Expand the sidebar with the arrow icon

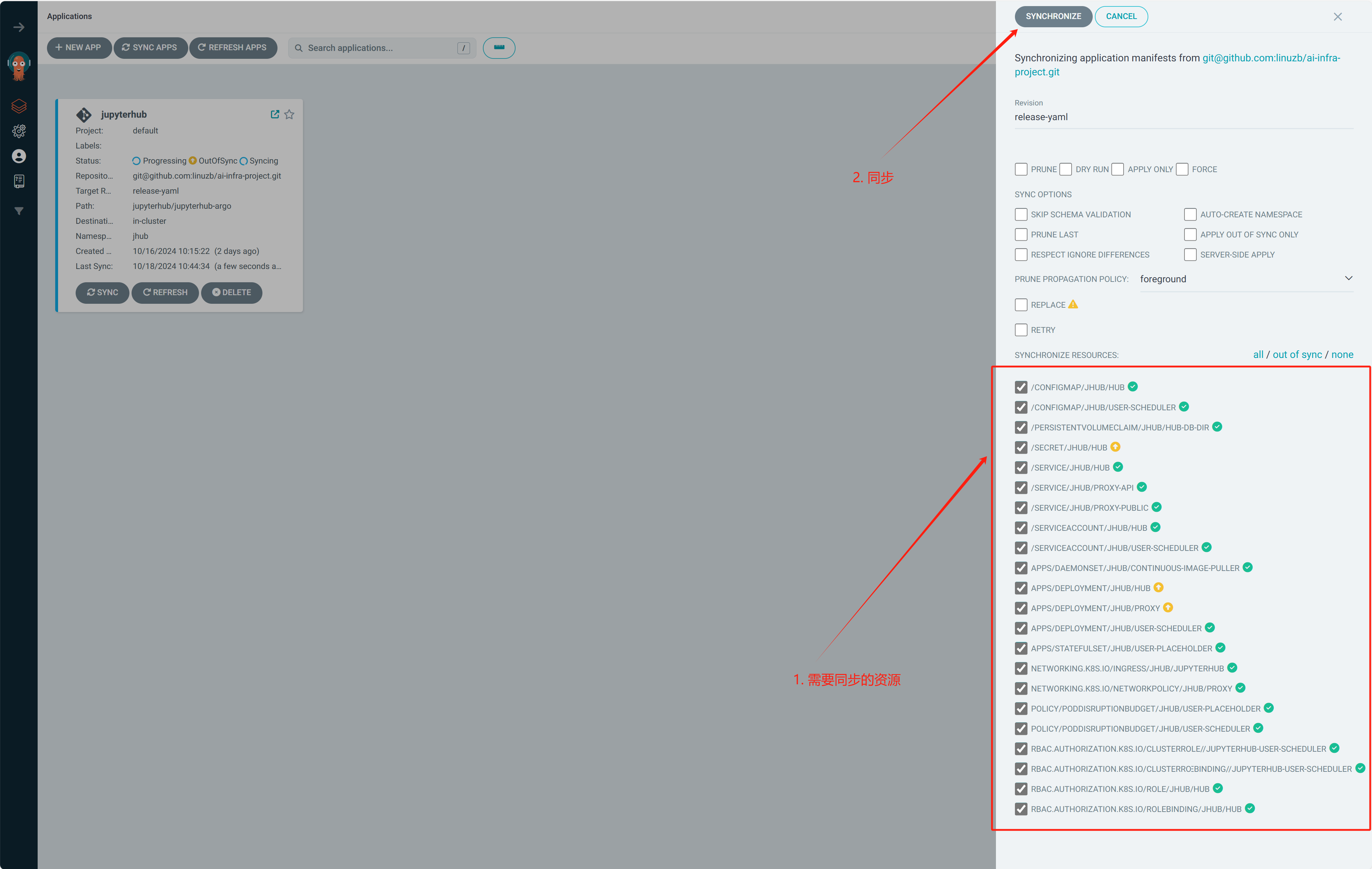coord(19,27)
